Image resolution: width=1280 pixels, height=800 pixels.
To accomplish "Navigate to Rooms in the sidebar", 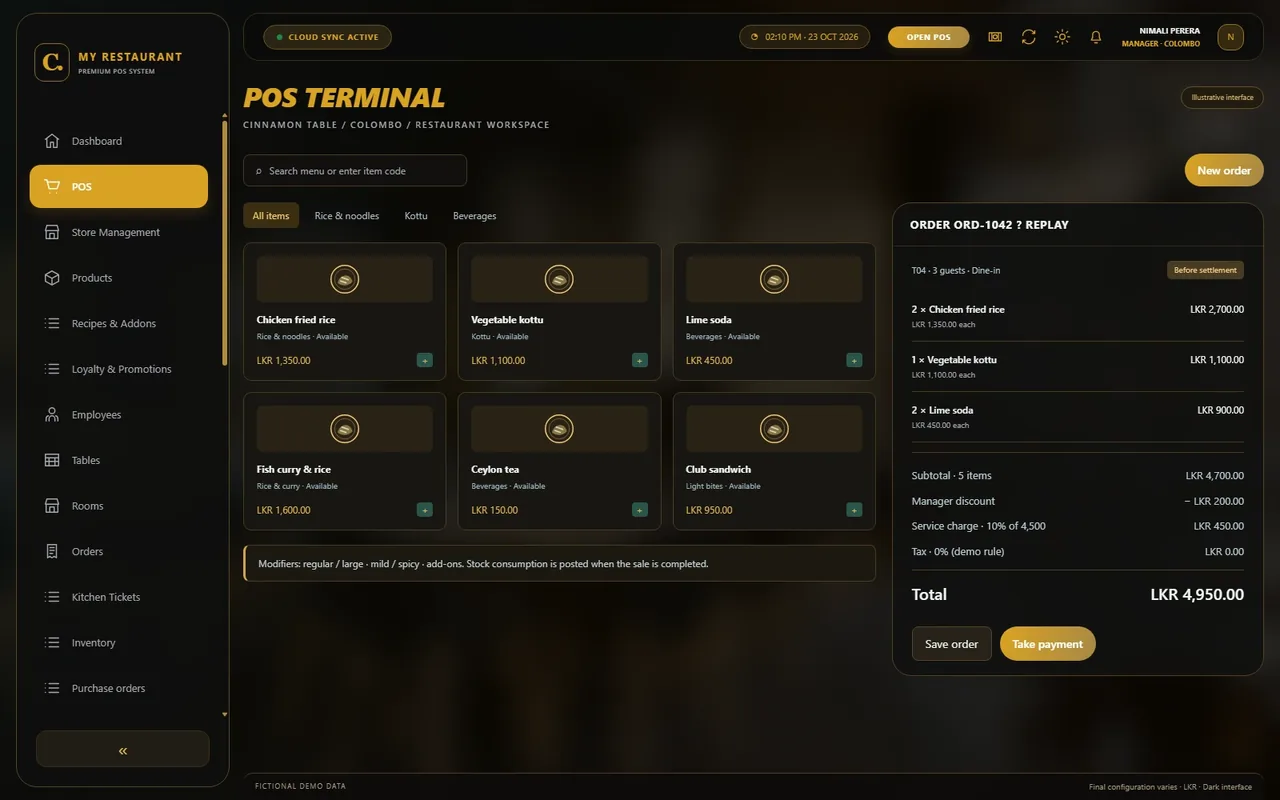I will point(119,506).
